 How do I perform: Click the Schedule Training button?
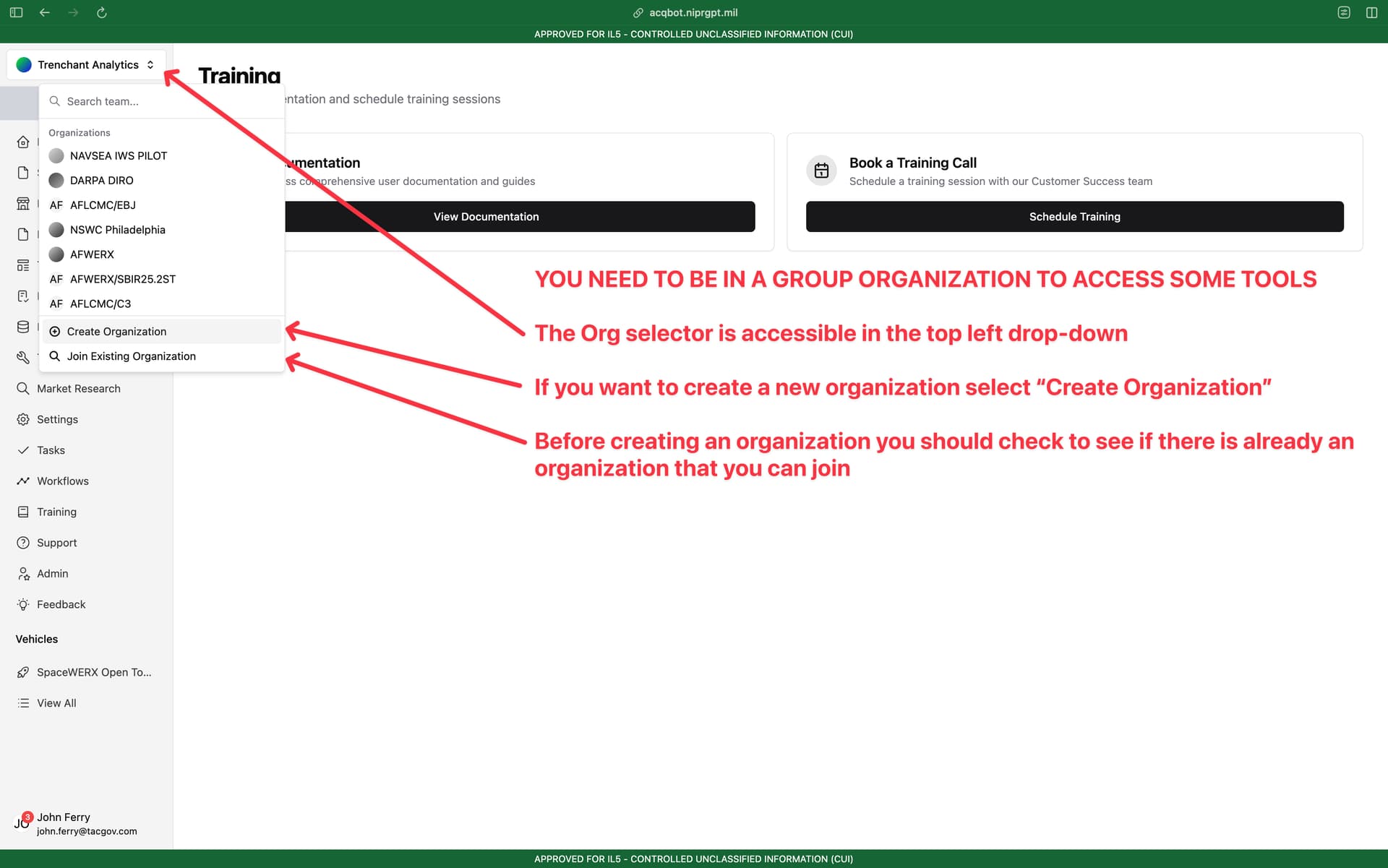point(1074,217)
